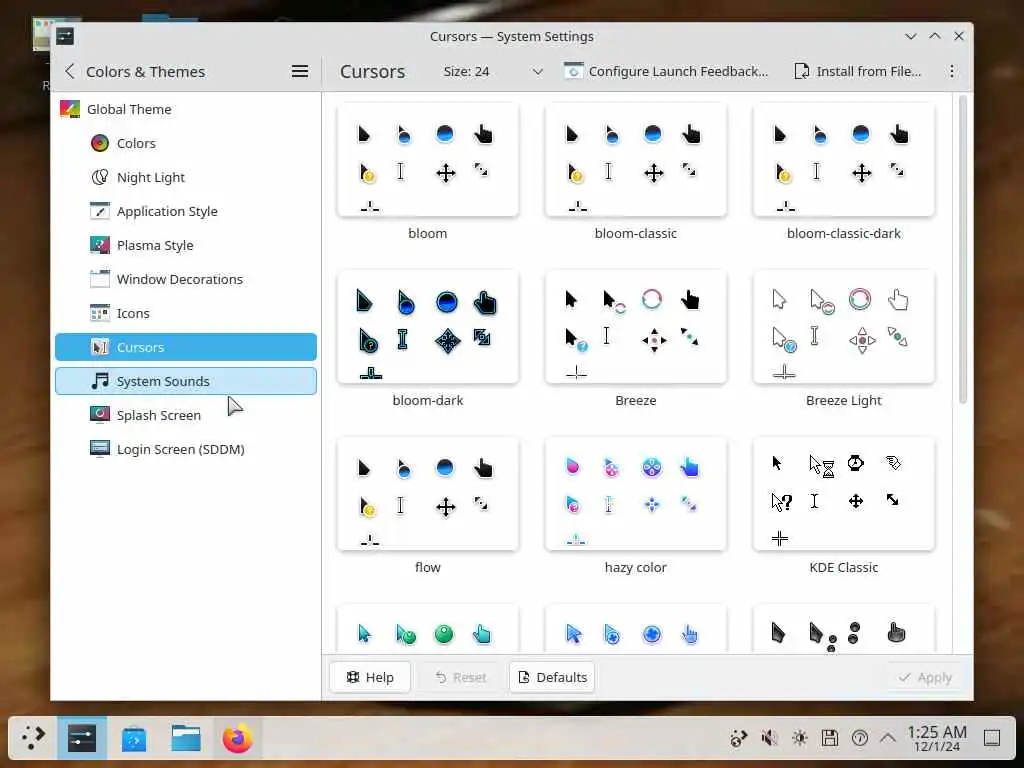Open the application launcher in taskbar
Viewport: 1024px width, 768px height.
33,738
